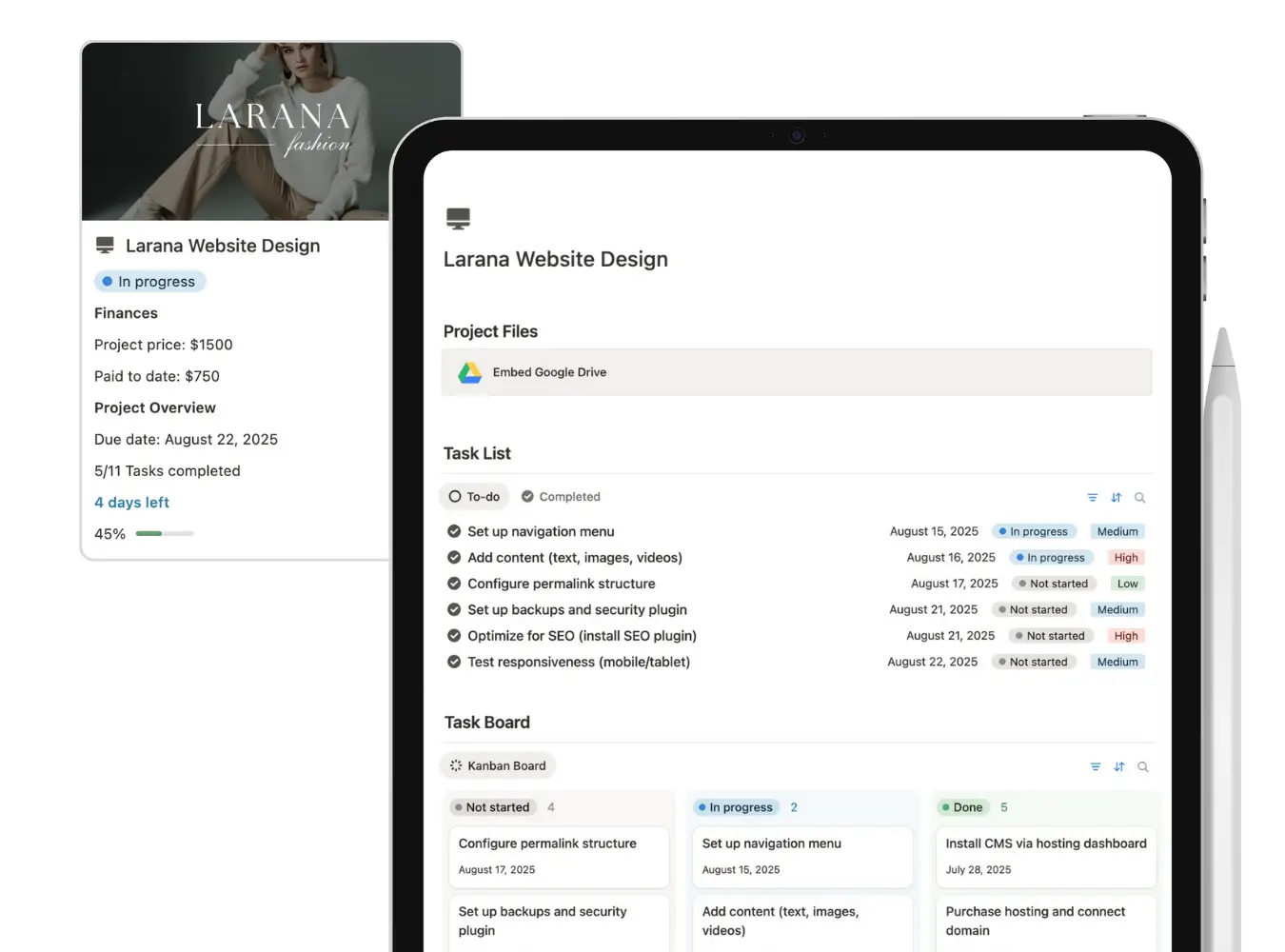1285x952 pixels.
Task: Click the Embed Google Drive block
Action: 796,373
